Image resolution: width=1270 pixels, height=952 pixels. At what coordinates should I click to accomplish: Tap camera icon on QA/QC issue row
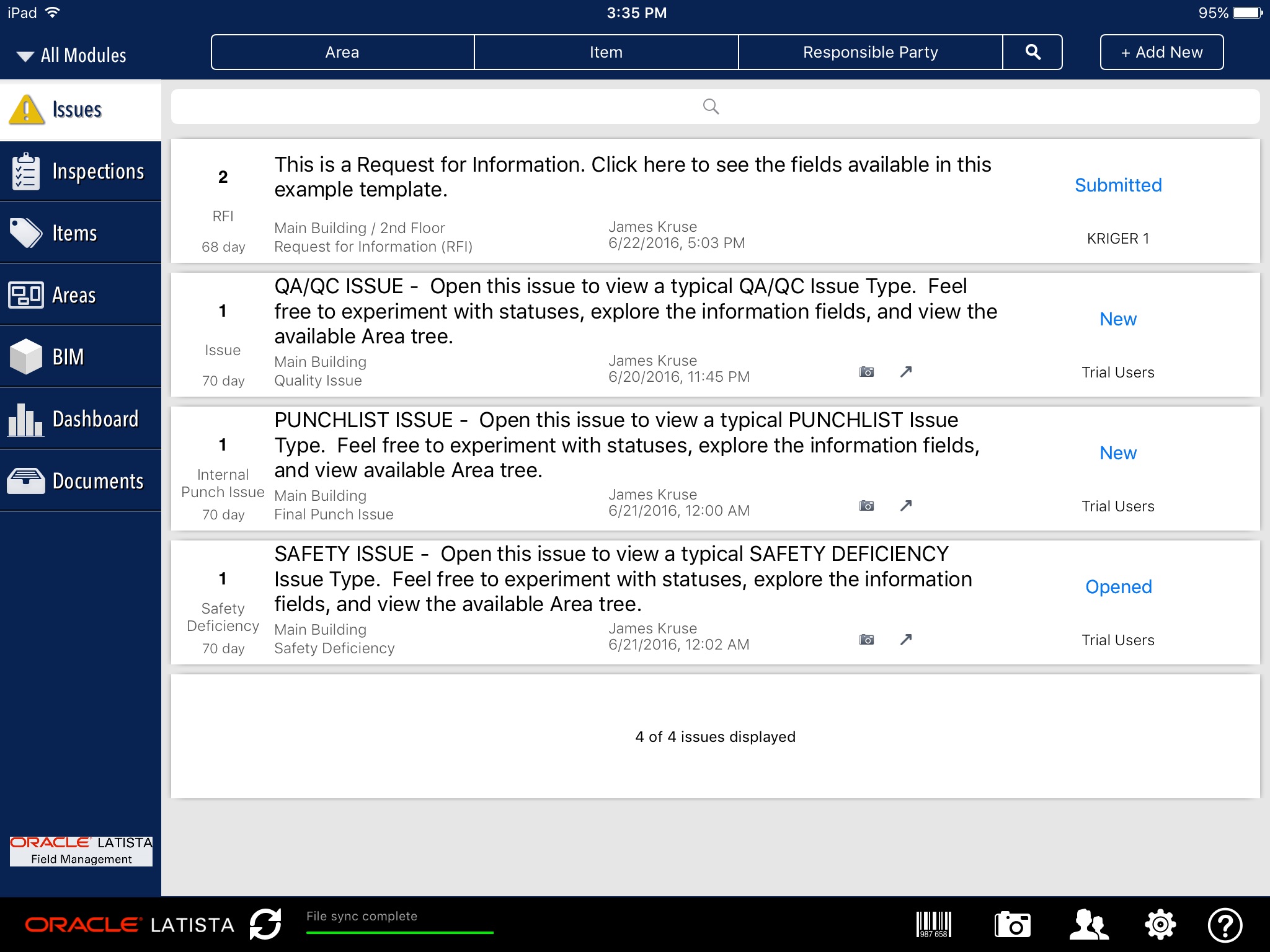click(x=866, y=372)
